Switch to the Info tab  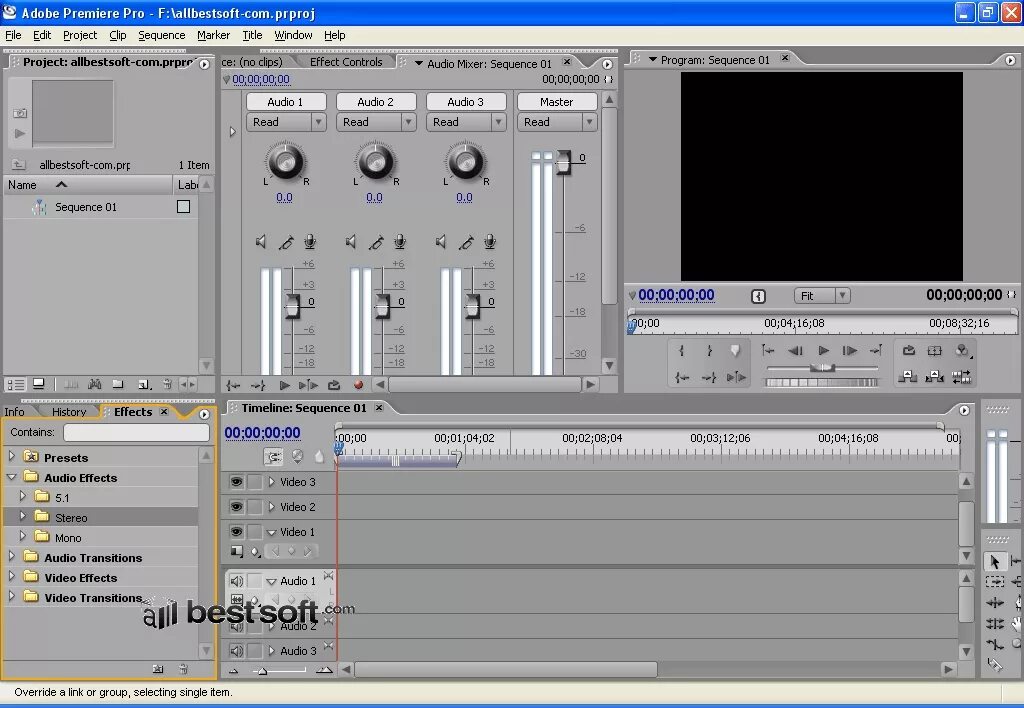(x=14, y=412)
